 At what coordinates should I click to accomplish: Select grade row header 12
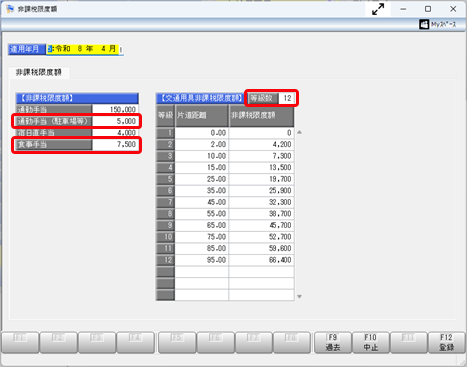pos(166,260)
